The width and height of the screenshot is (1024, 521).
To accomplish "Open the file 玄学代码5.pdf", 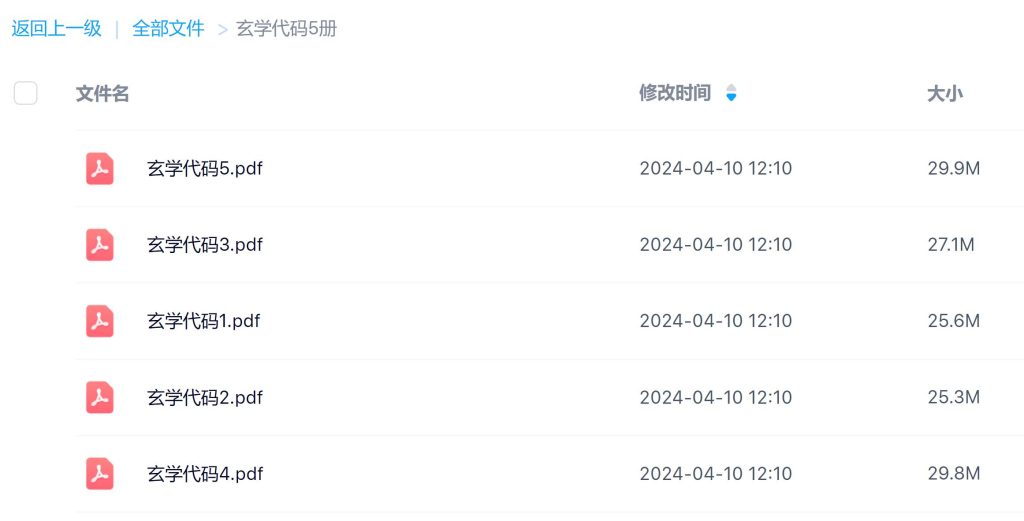I will (x=205, y=168).
